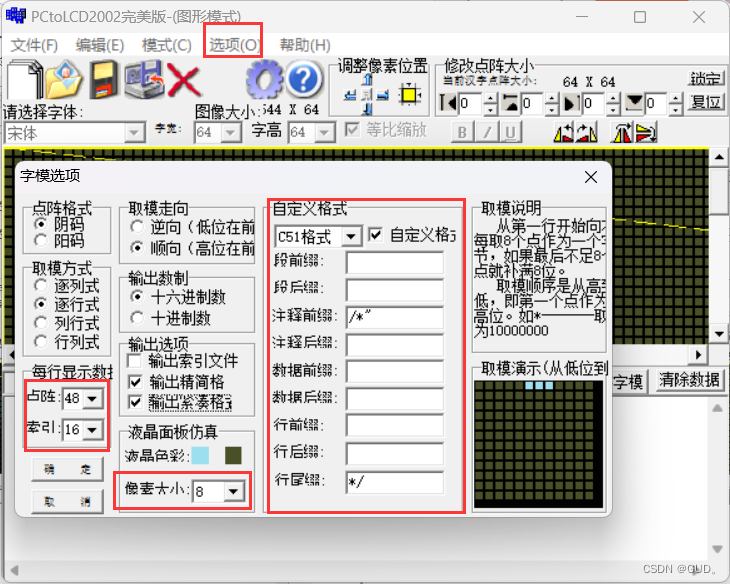The height and width of the screenshot is (584, 730).
Task: Open the 像素大小 dropdown
Action: click(234, 491)
